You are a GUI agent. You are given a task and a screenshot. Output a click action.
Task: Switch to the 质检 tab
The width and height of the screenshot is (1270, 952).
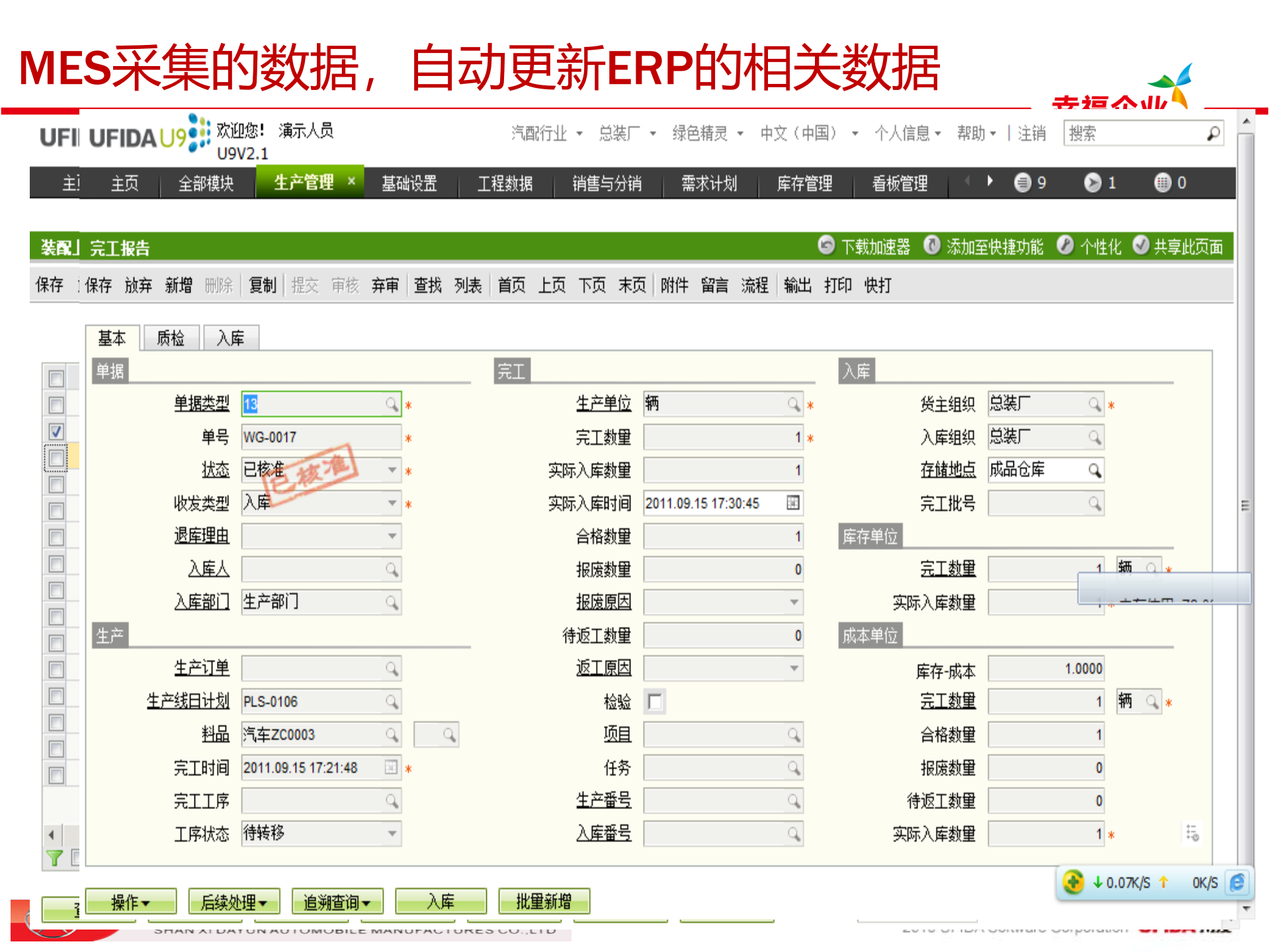click(171, 338)
